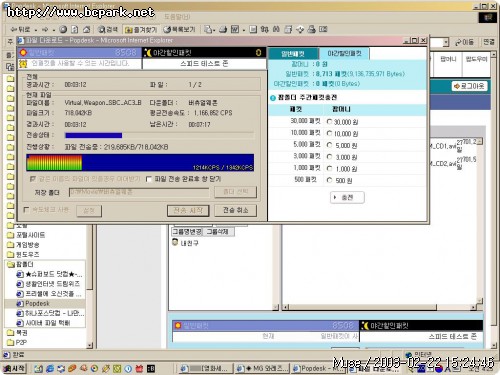Viewport: 500px width, 375px height.
Task: Open the 검색 search toolbar button
Action: pyautogui.click(x=108, y=30)
